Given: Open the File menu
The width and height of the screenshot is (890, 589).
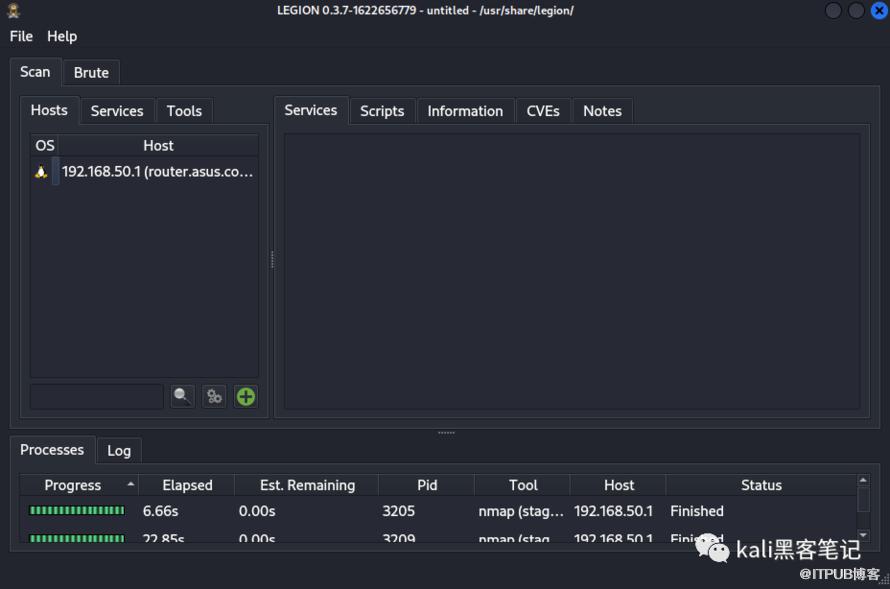Looking at the screenshot, I should point(21,36).
